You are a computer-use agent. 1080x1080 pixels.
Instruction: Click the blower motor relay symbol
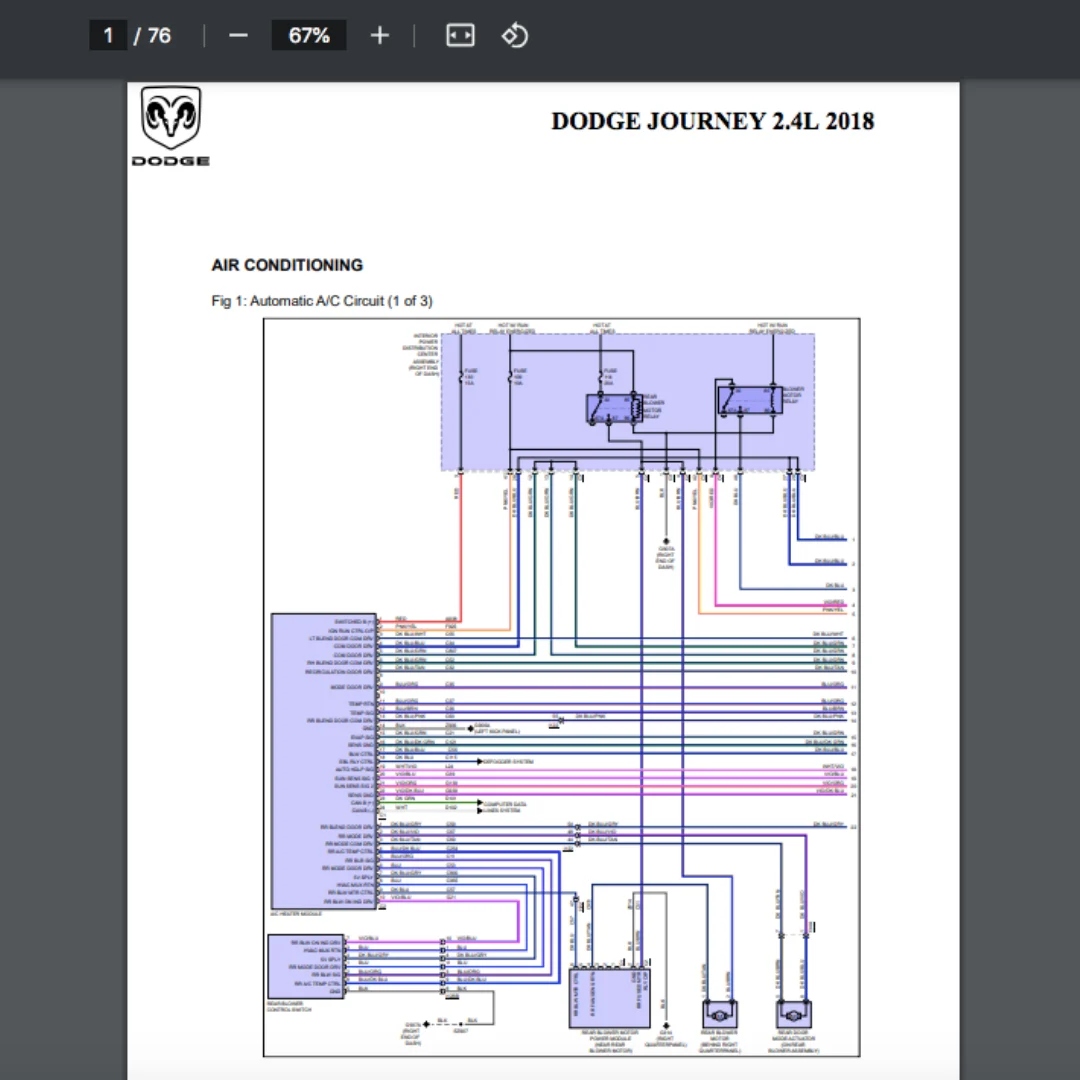click(750, 401)
